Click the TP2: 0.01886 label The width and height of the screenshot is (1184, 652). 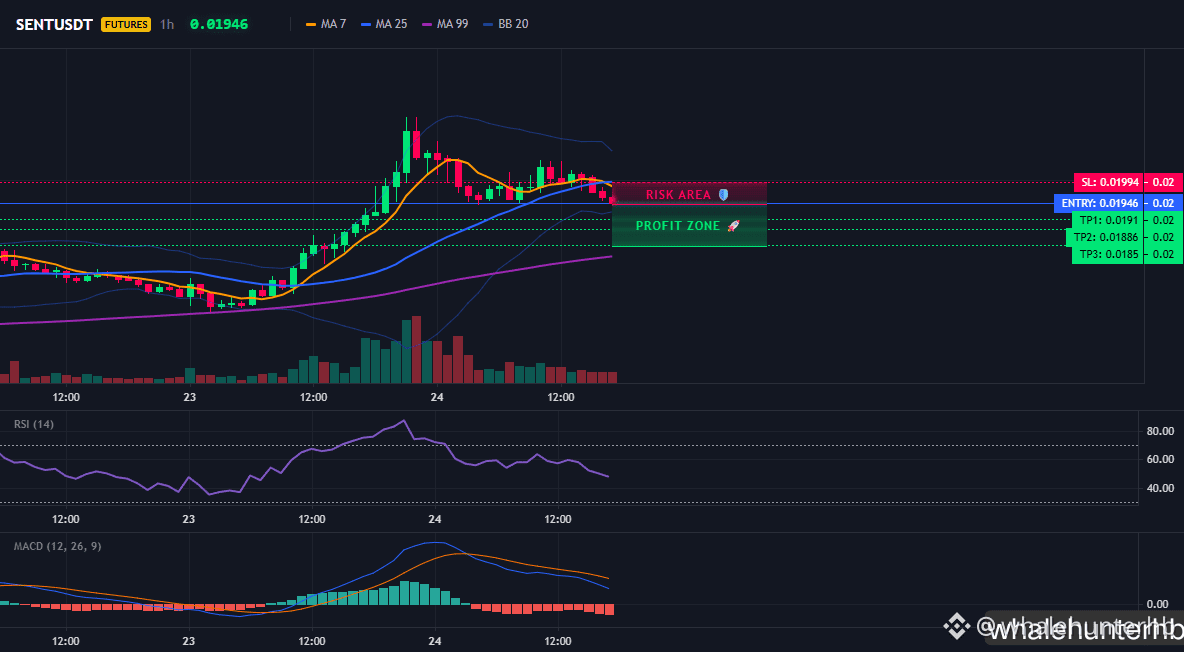click(x=1105, y=236)
